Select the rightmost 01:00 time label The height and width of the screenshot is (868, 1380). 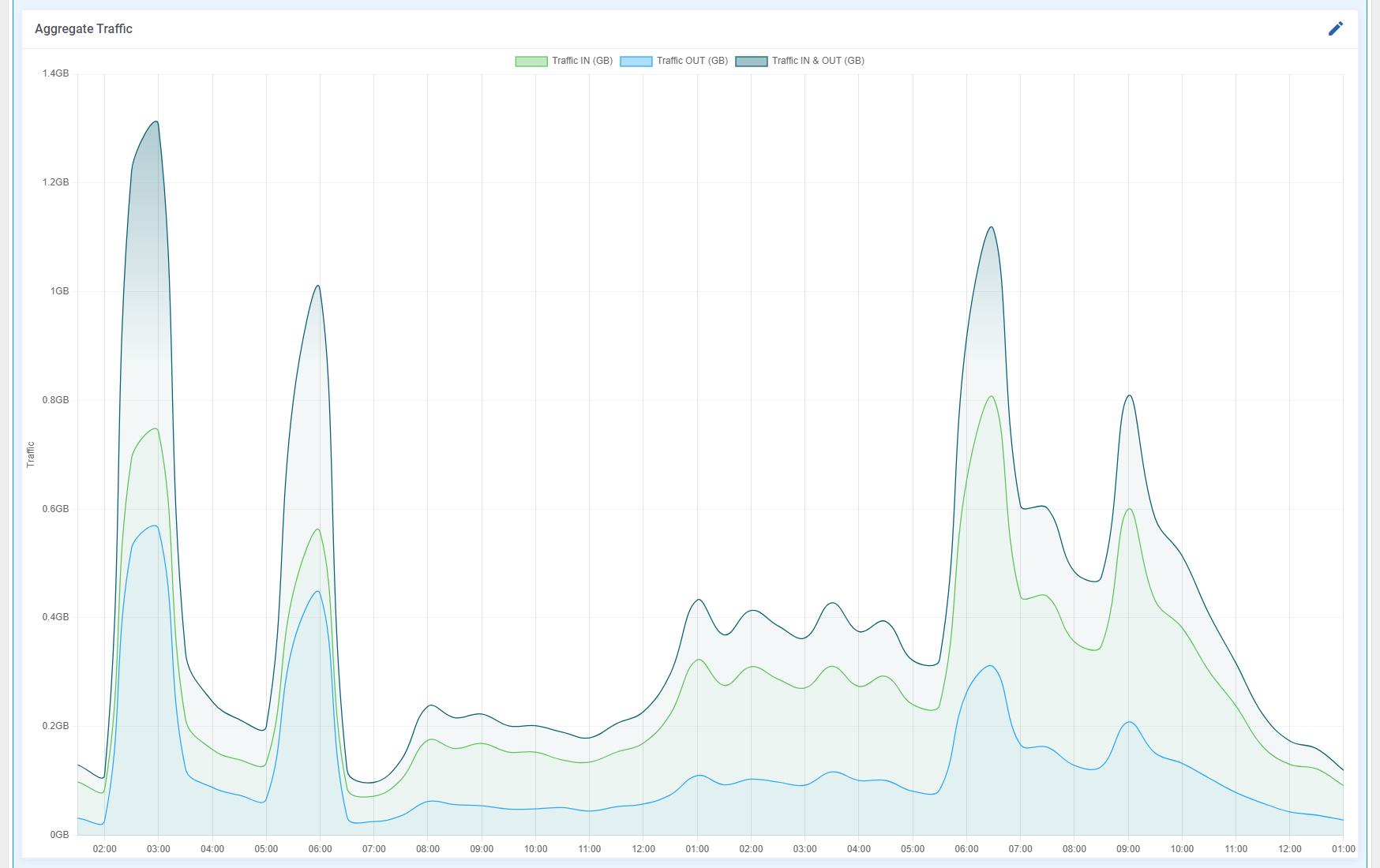coord(1344,849)
